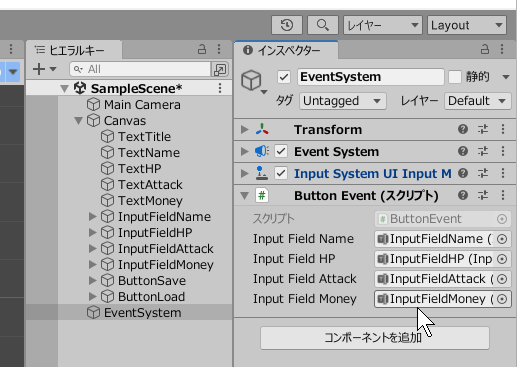
Task: Open the Static flags dropdown arrow
Action: click(x=506, y=77)
